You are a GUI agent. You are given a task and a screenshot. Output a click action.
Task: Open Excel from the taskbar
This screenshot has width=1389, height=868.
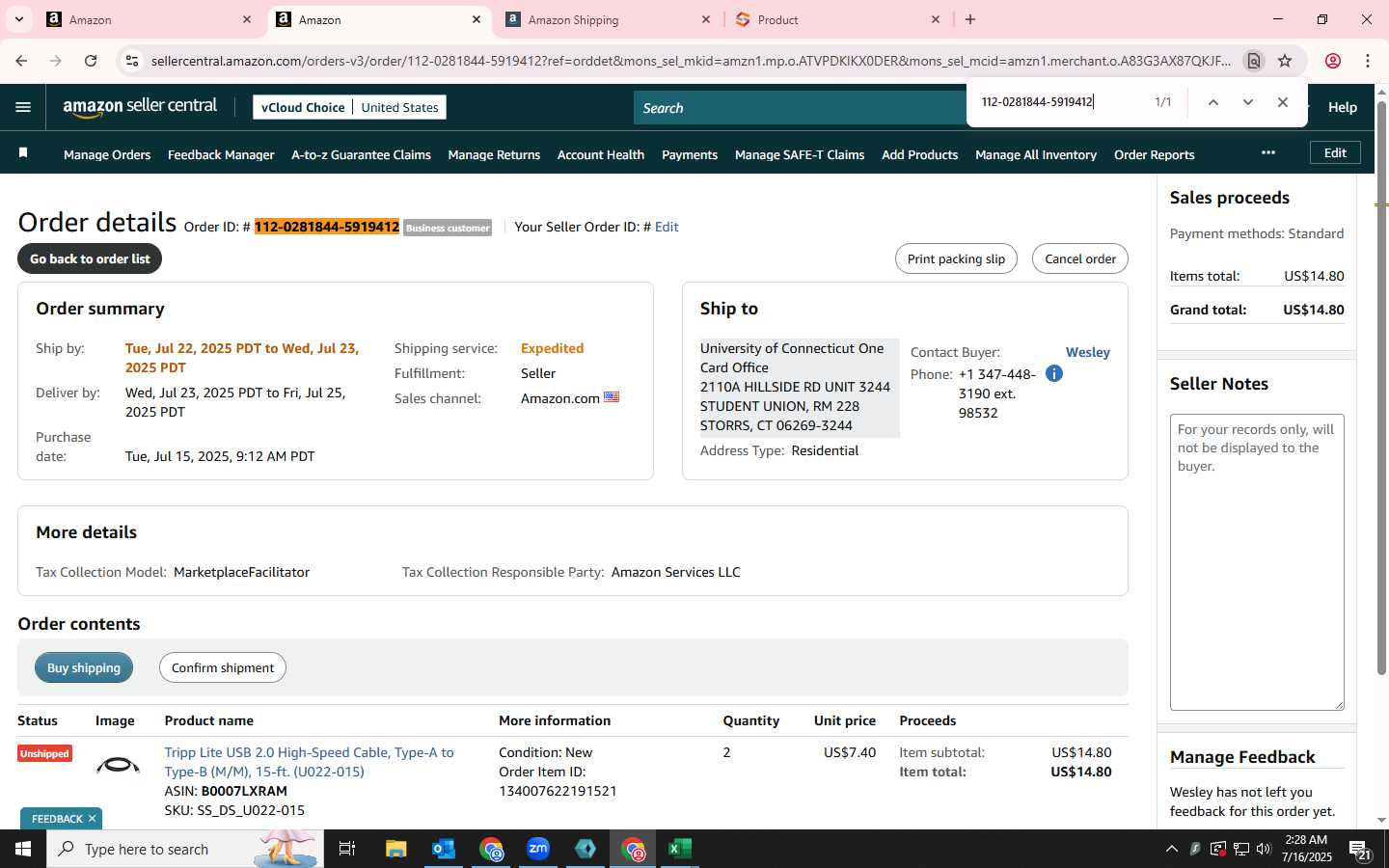680,849
